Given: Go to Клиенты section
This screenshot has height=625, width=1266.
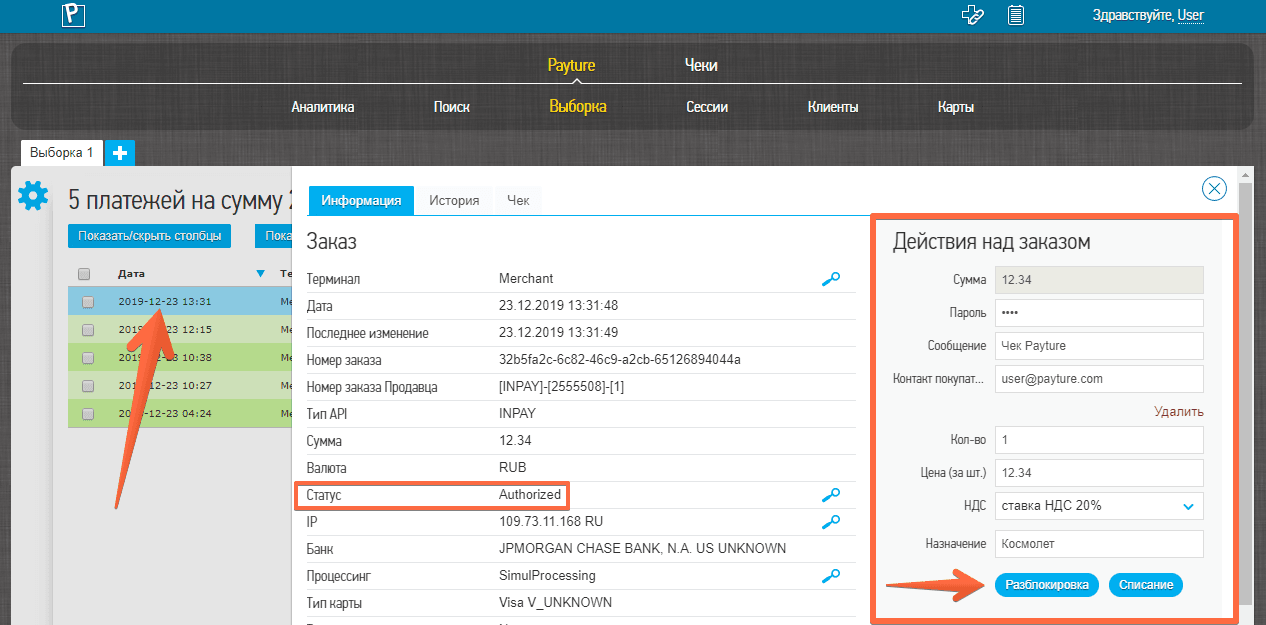Looking at the screenshot, I should [x=833, y=107].
